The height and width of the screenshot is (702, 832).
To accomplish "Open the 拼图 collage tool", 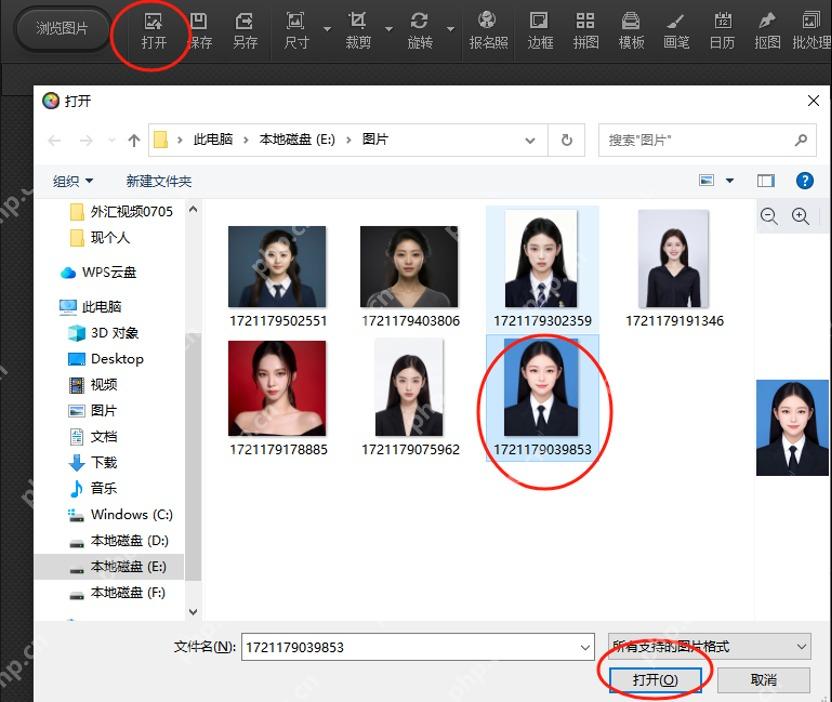I will point(585,31).
